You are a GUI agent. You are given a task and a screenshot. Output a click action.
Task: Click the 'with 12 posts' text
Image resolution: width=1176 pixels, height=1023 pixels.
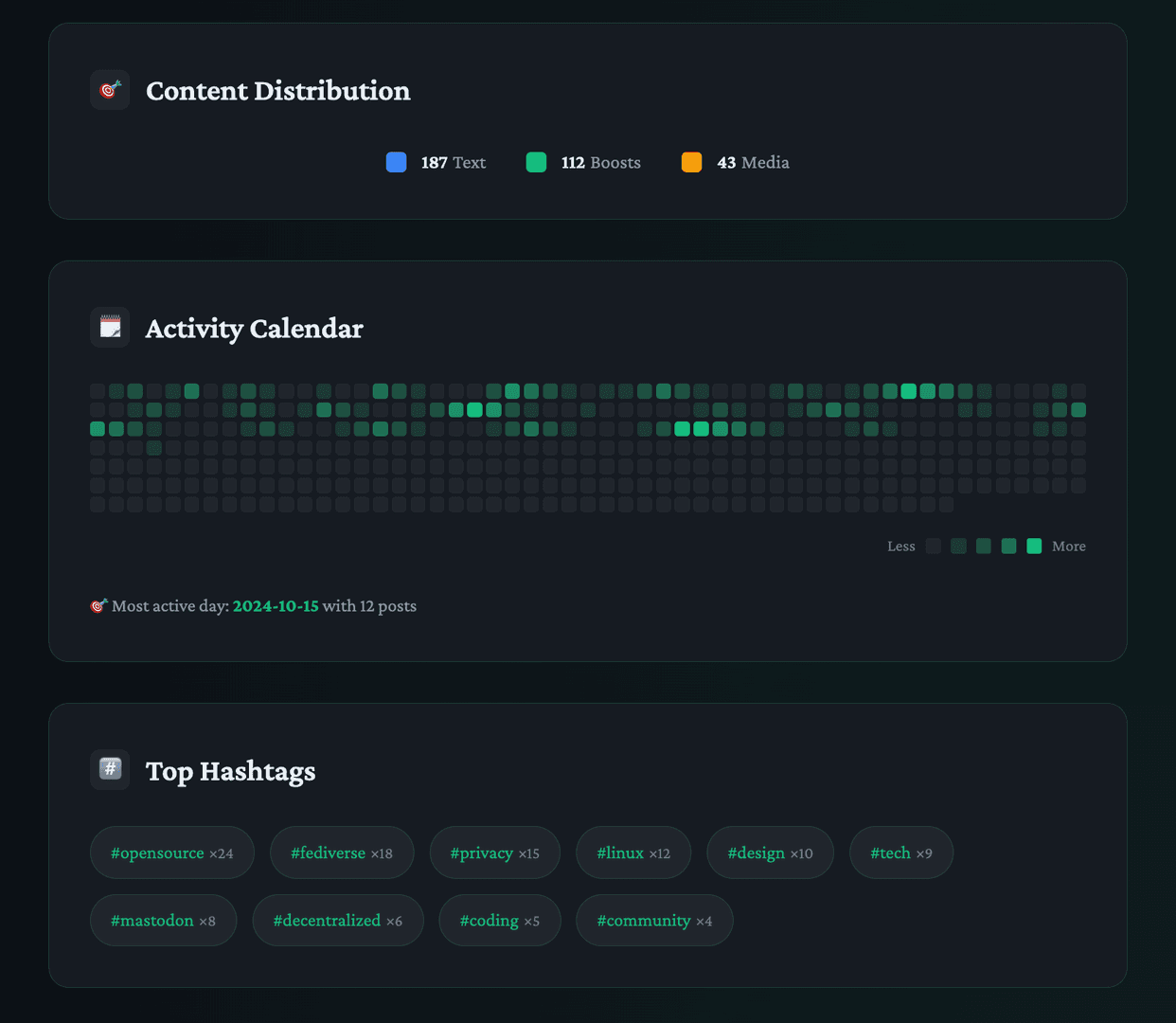(369, 605)
